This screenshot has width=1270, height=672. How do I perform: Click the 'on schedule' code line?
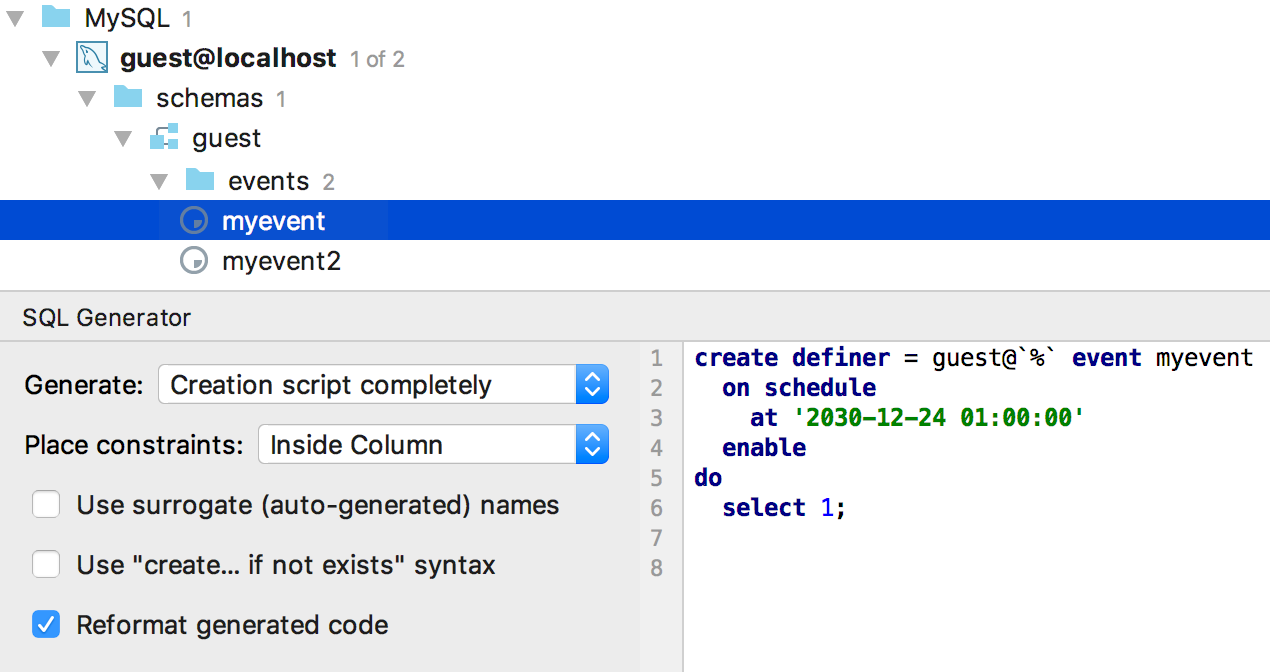click(799, 387)
